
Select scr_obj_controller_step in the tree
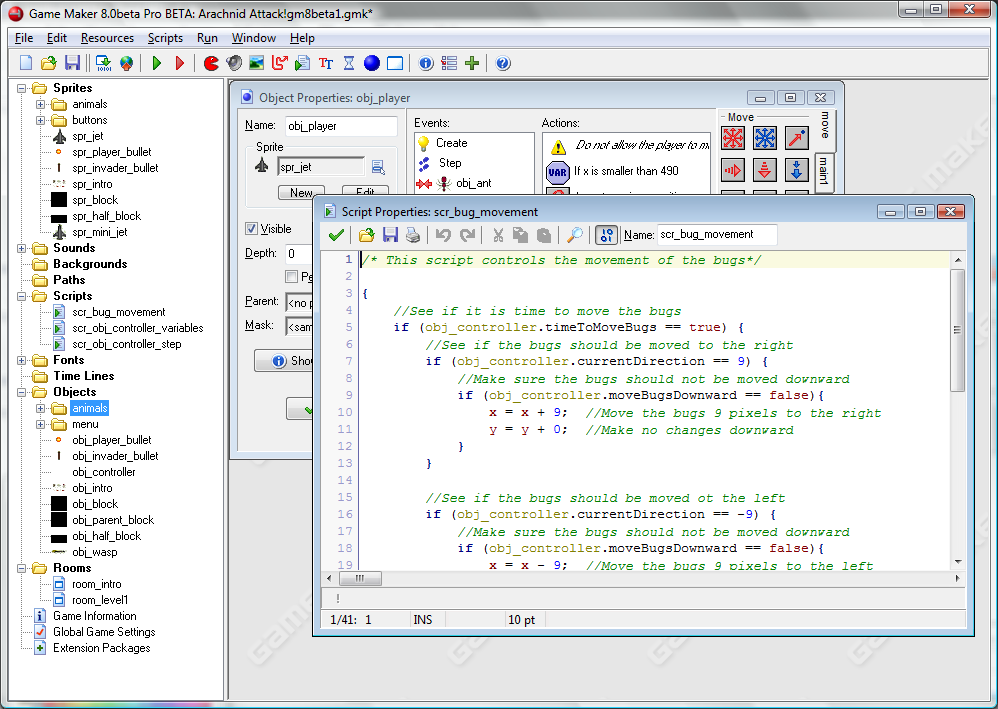(x=127, y=344)
